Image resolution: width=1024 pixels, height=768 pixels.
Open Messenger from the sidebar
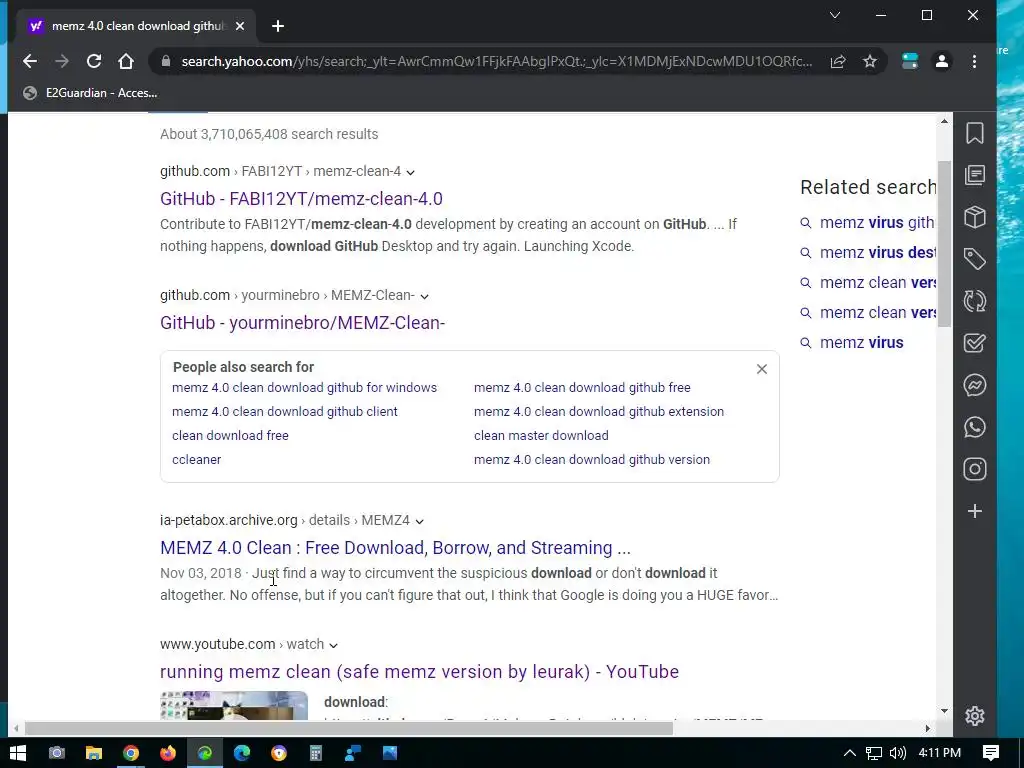click(975, 385)
